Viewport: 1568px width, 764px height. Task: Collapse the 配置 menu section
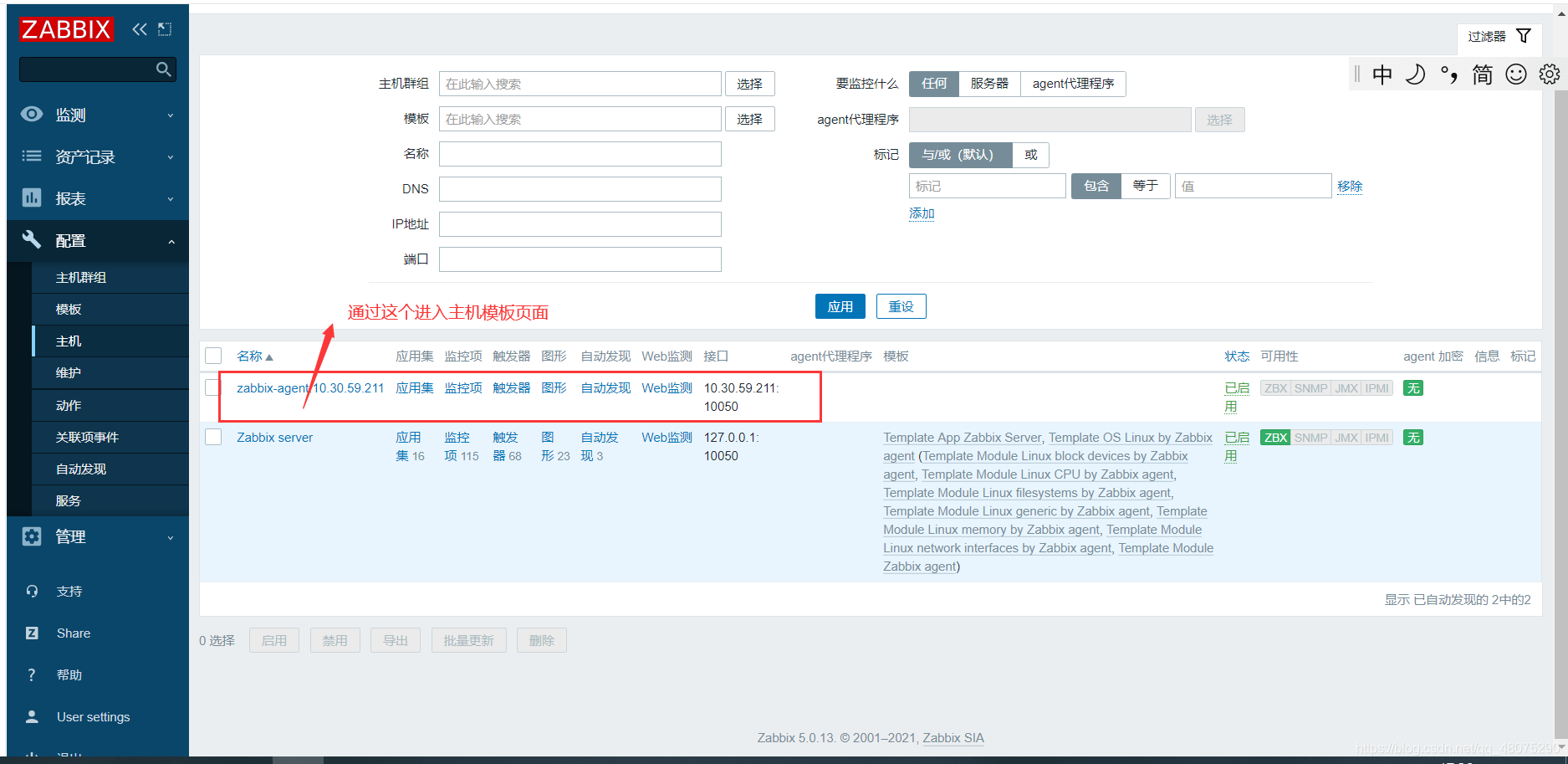(x=98, y=241)
